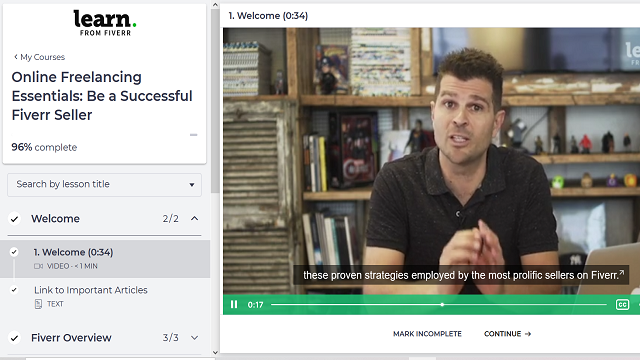Toggle the Fiverr Overview section checkmark
The width and height of the screenshot is (640, 360).
click(x=14, y=338)
